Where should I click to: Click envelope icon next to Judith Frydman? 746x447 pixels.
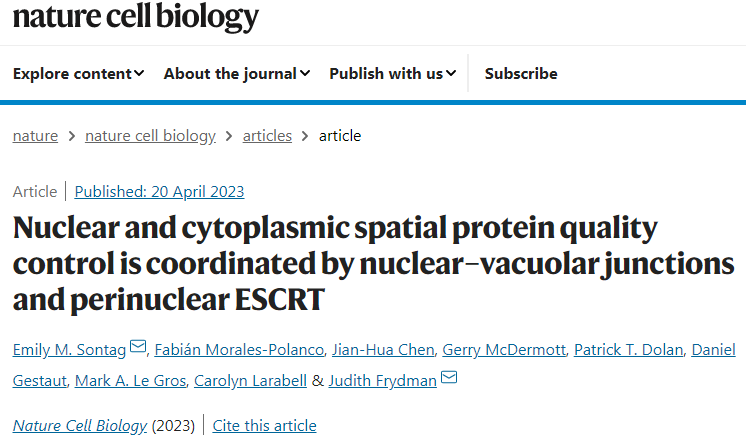(x=449, y=377)
